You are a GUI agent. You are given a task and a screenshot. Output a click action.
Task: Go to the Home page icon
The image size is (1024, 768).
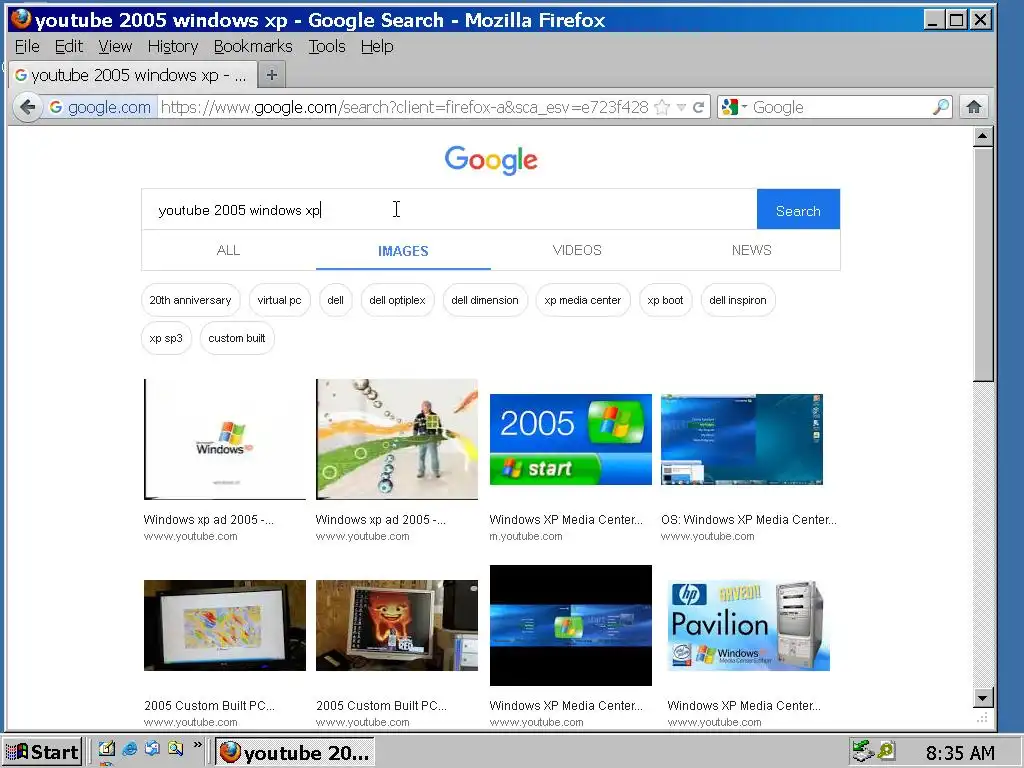click(974, 107)
